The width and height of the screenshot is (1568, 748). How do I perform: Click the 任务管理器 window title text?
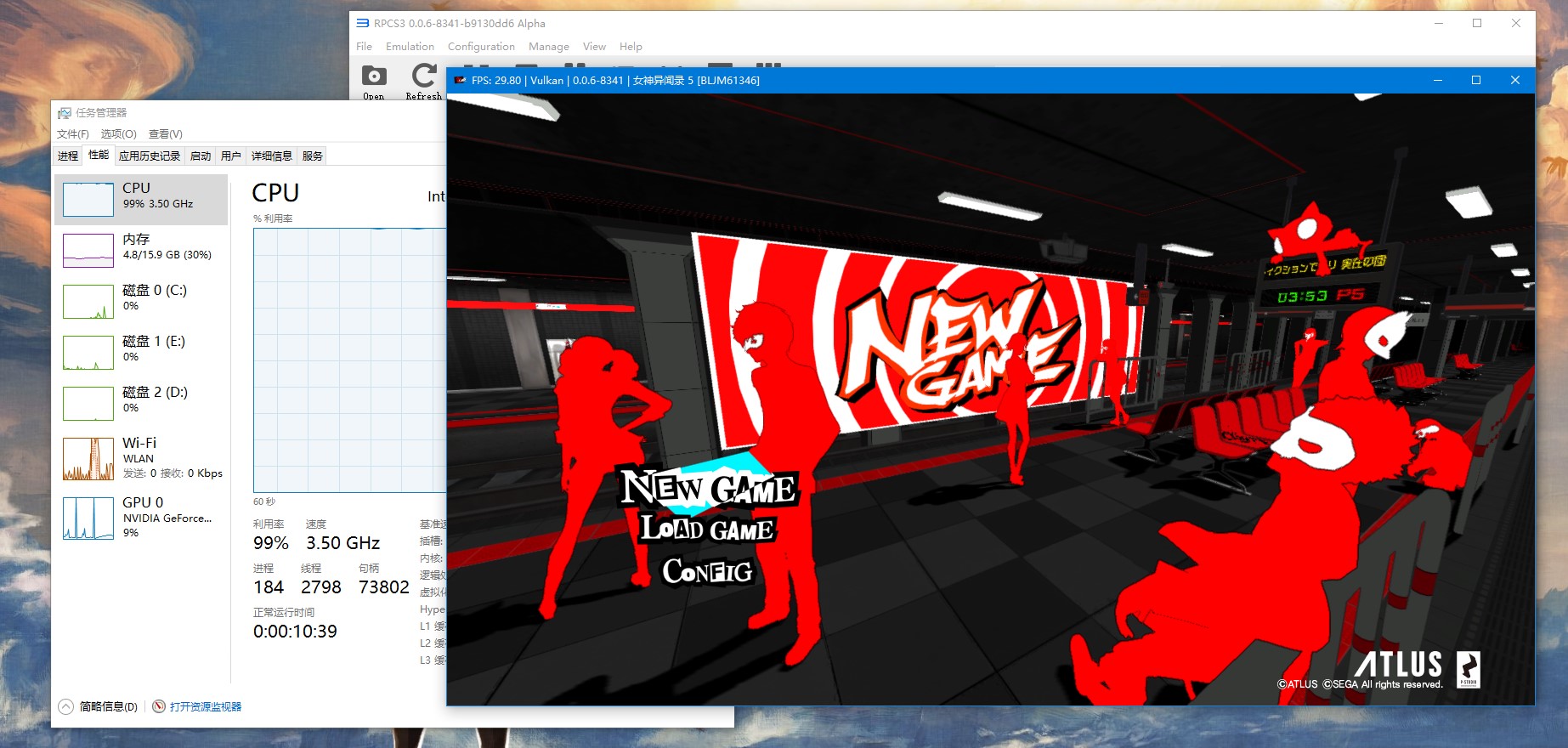pos(101,112)
